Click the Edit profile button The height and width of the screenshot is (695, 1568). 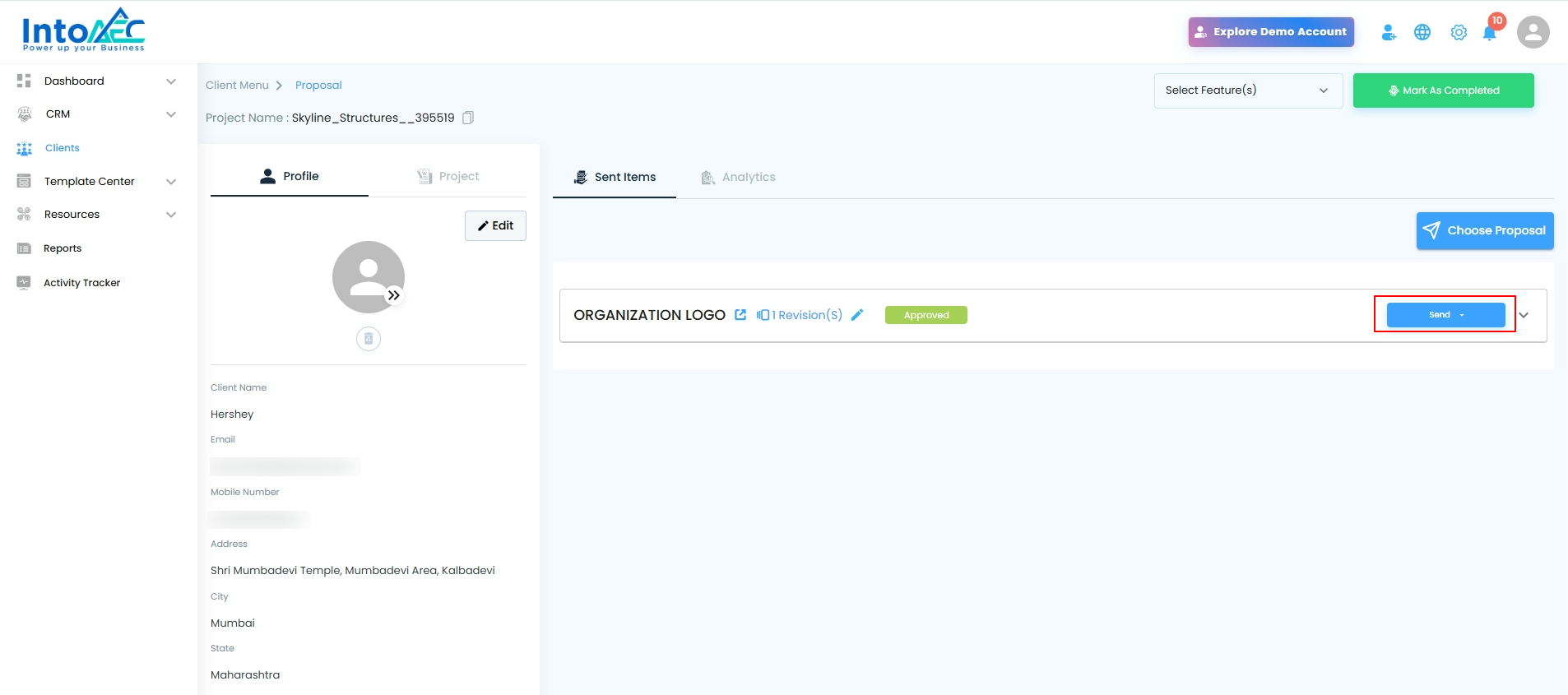(x=495, y=225)
